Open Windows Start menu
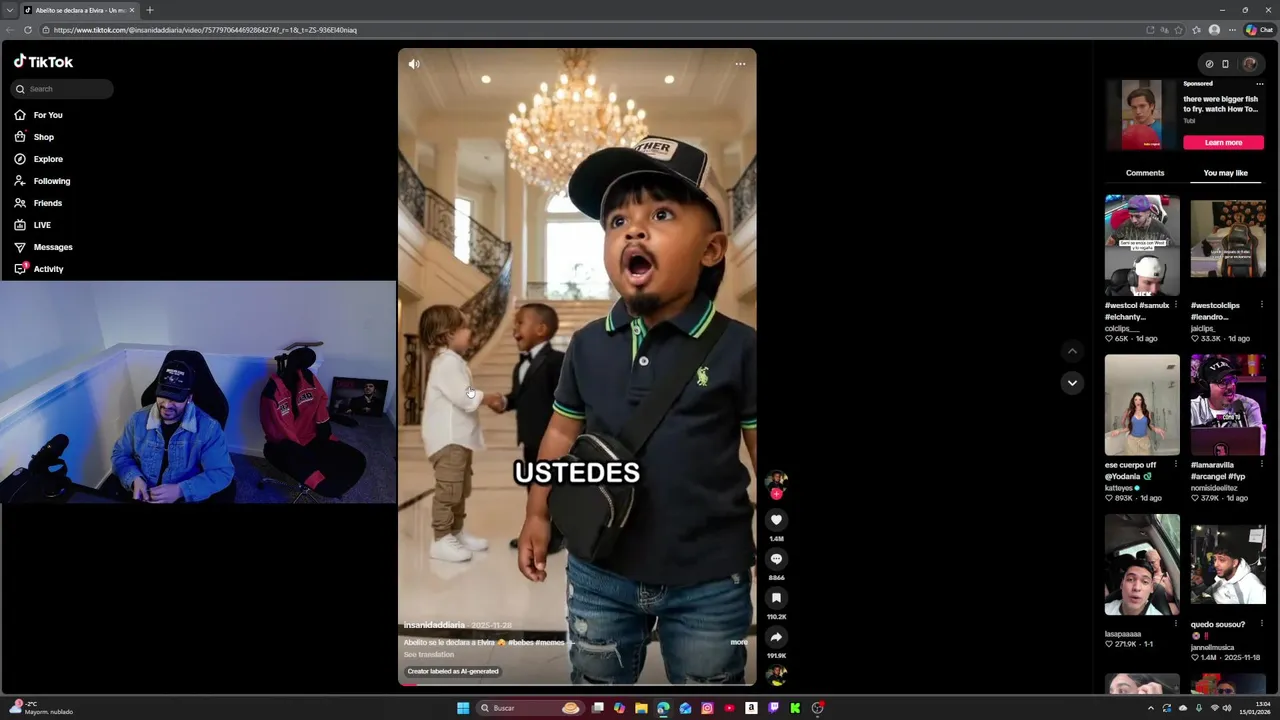The image size is (1280, 720). (463, 708)
